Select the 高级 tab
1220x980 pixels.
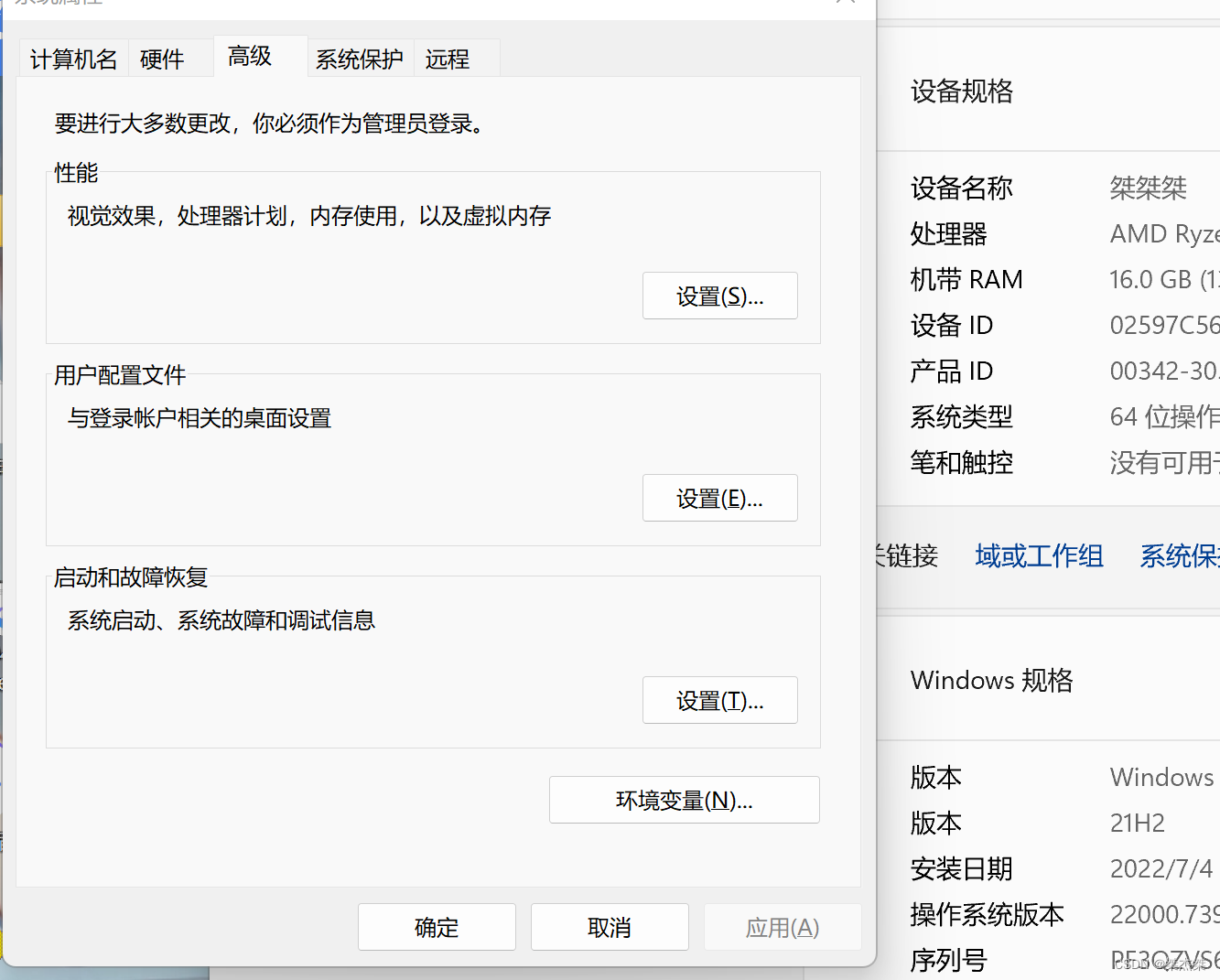(x=248, y=56)
